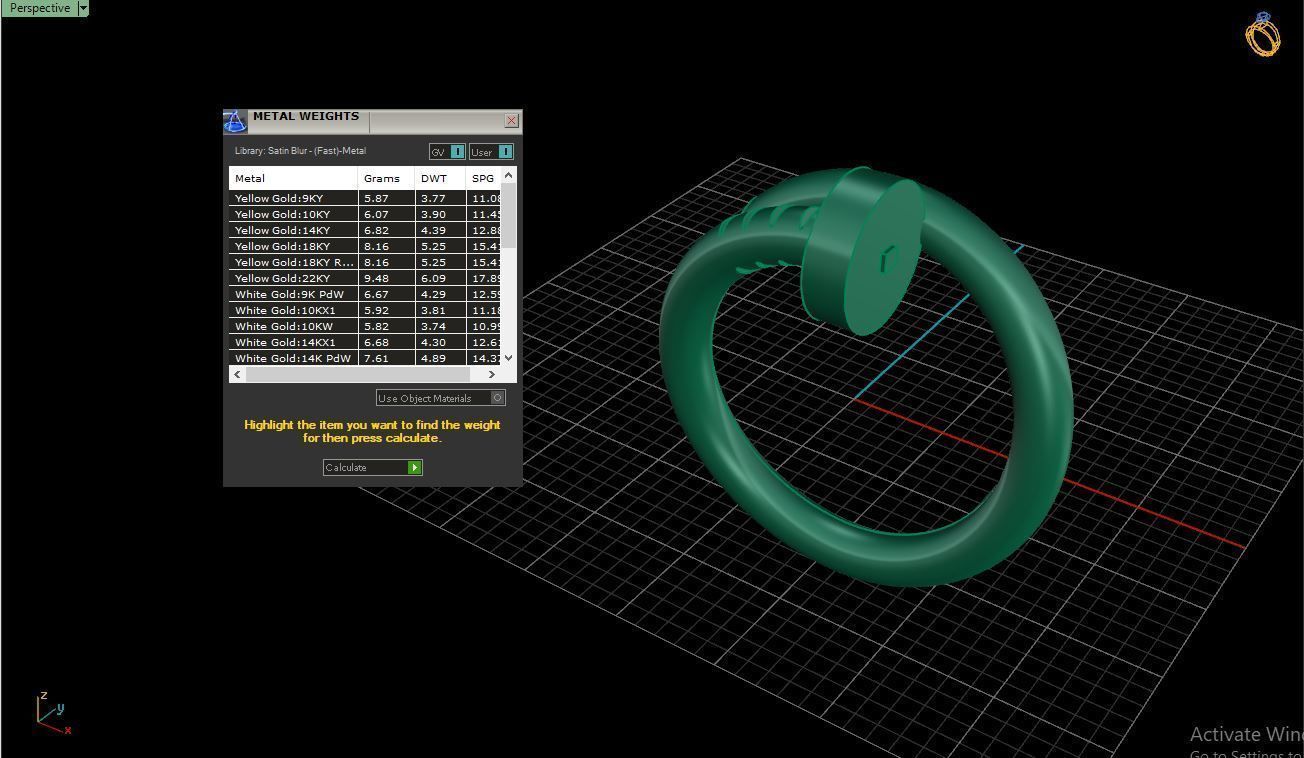
Task: Sort by the Grams column header
Action: (386, 178)
